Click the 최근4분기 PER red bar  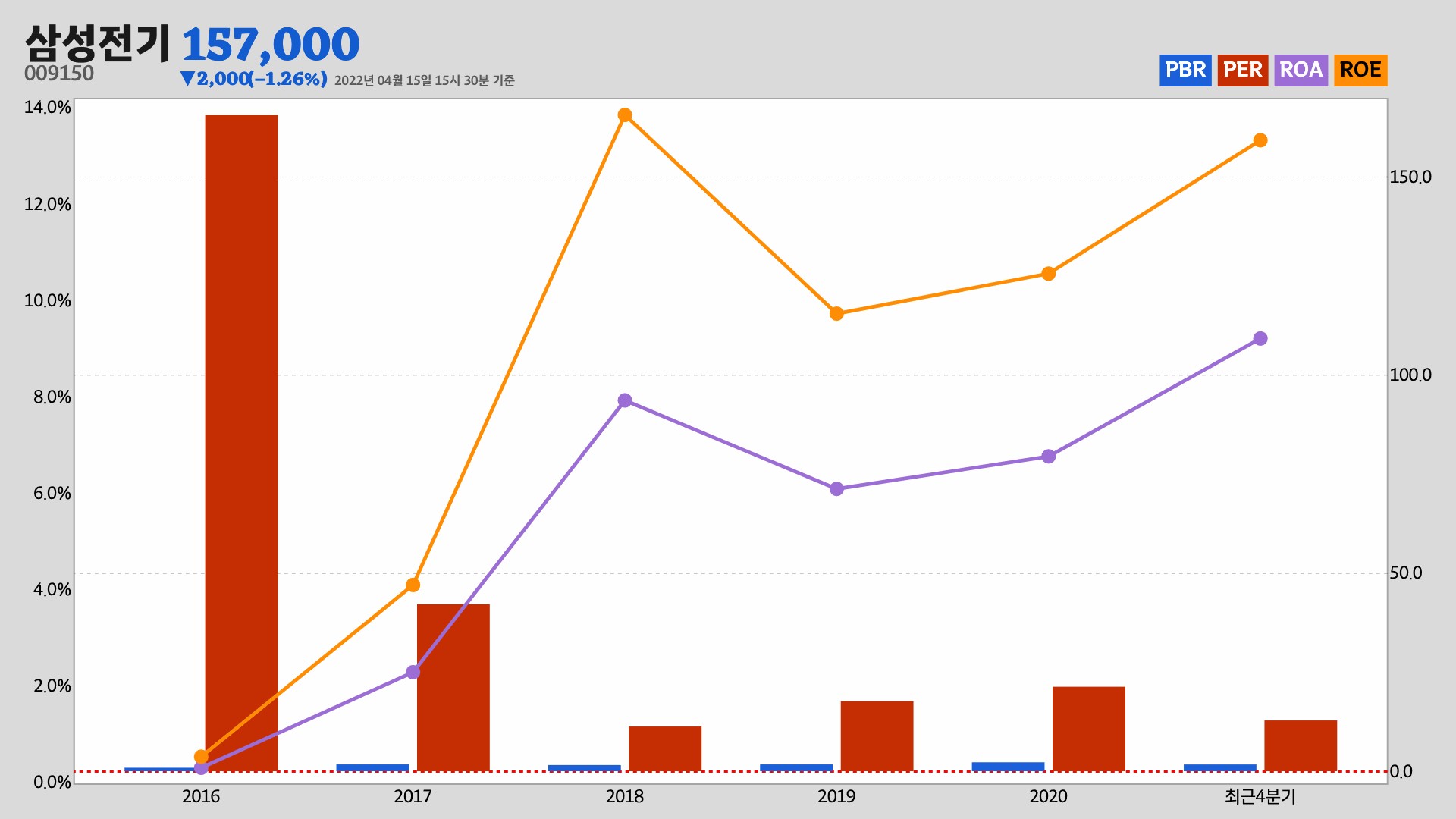(1301, 746)
